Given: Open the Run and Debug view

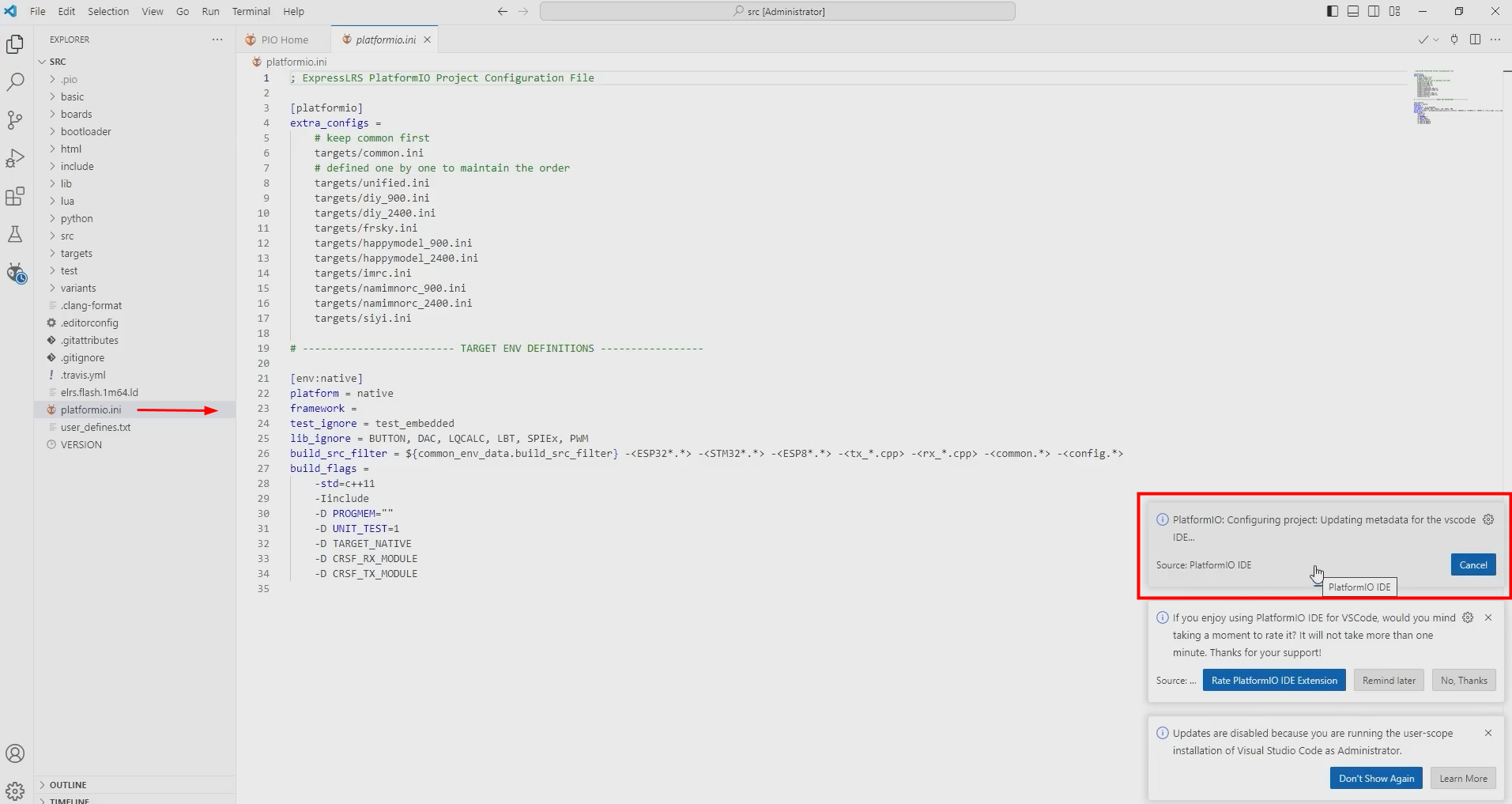Looking at the screenshot, I should coord(15,158).
